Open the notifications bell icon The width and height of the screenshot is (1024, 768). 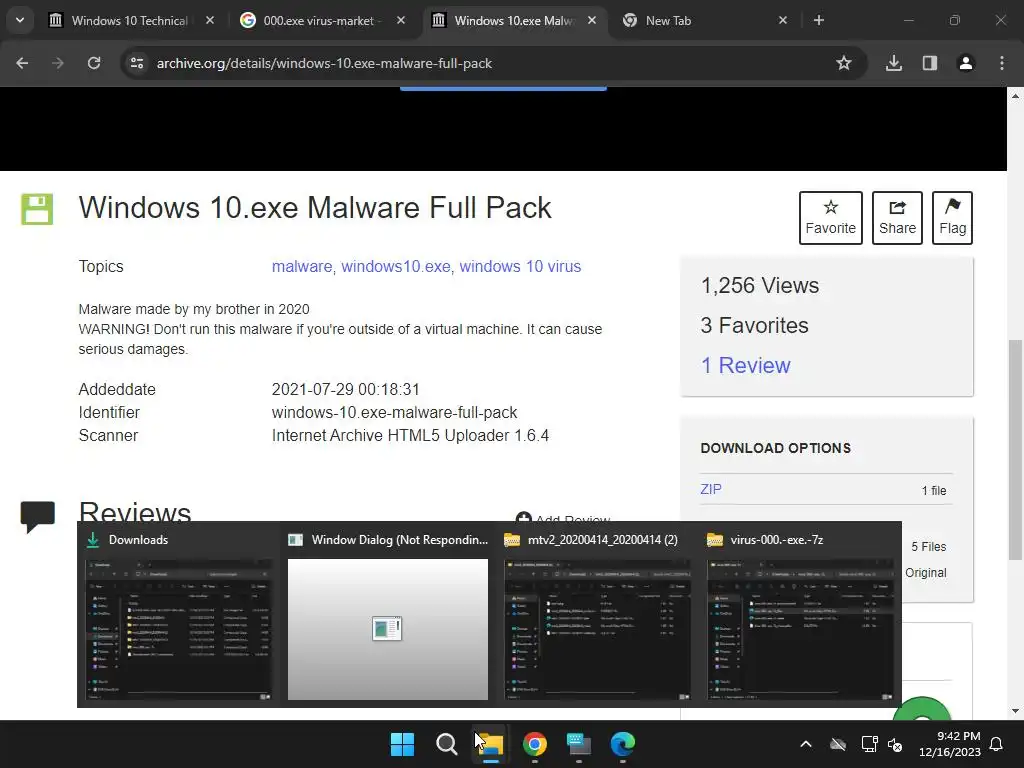pyautogui.click(x=997, y=744)
